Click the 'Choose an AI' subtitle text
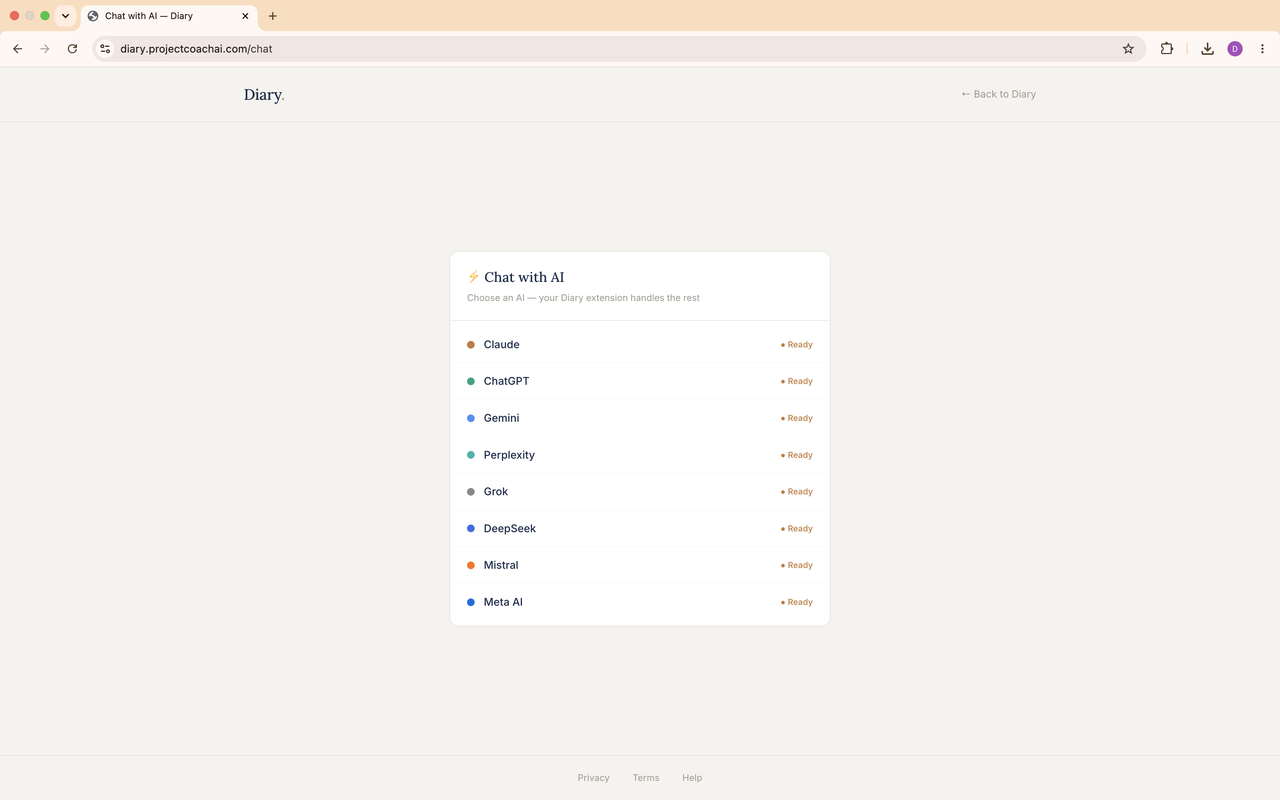Image resolution: width=1280 pixels, height=800 pixels. click(583, 298)
